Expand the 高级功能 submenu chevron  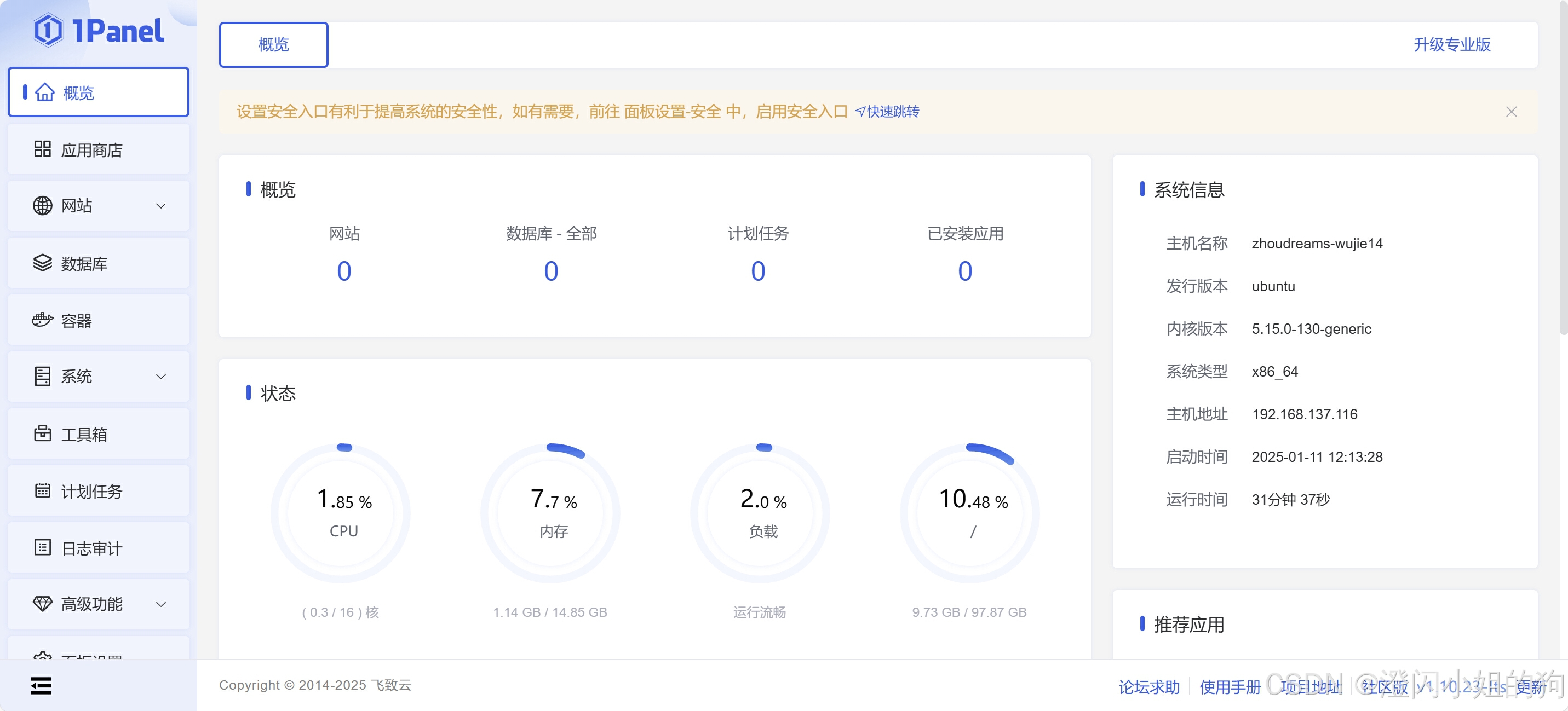tap(160, 604)
